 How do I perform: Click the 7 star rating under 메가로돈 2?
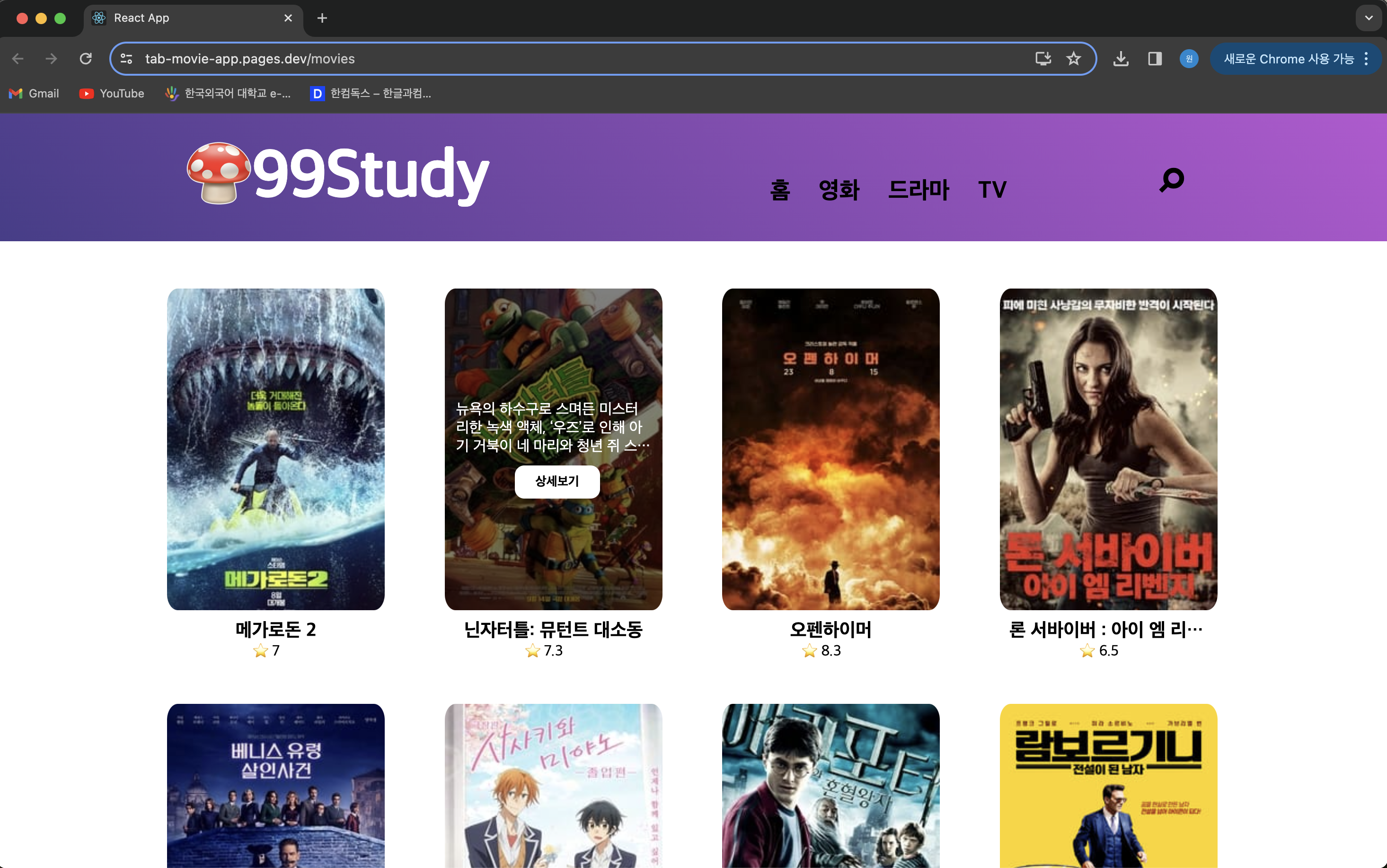pos(266,650)
